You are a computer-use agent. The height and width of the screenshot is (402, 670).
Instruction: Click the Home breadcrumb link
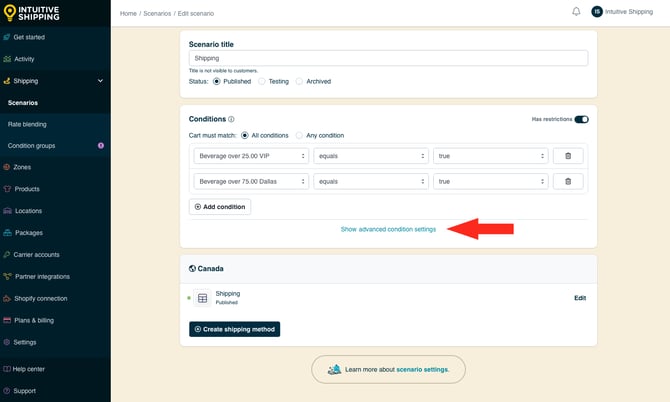(128, 14)
